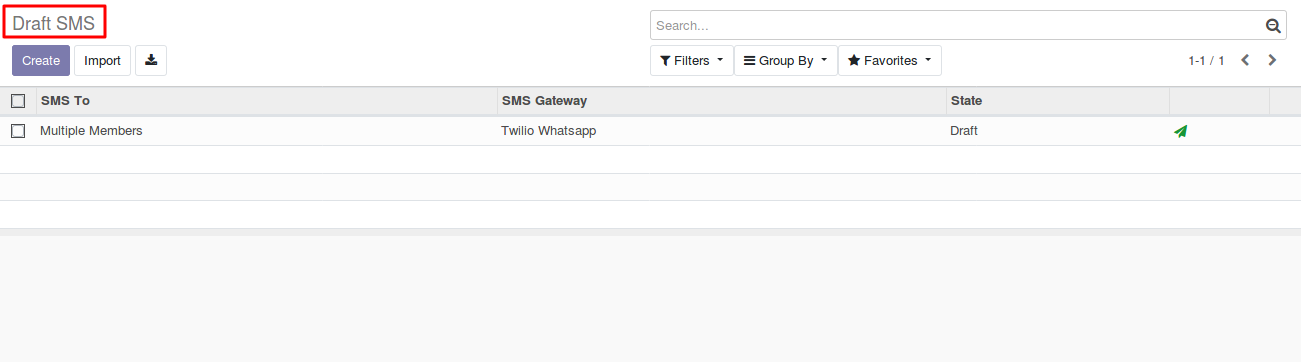Click the search magnifier icon

[x=1273, y=26]
